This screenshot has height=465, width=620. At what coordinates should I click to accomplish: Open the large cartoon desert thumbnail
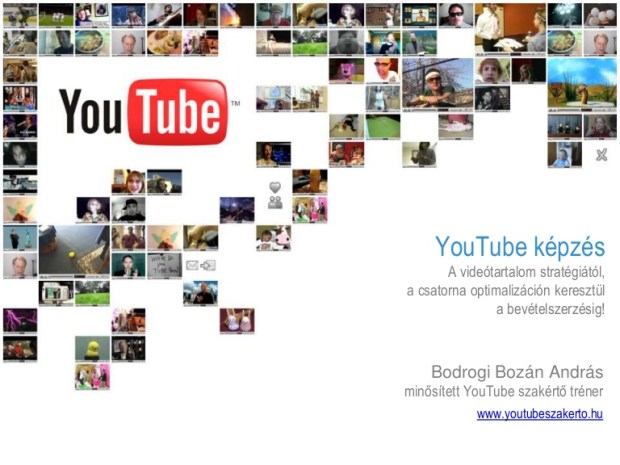click(582, 84)
